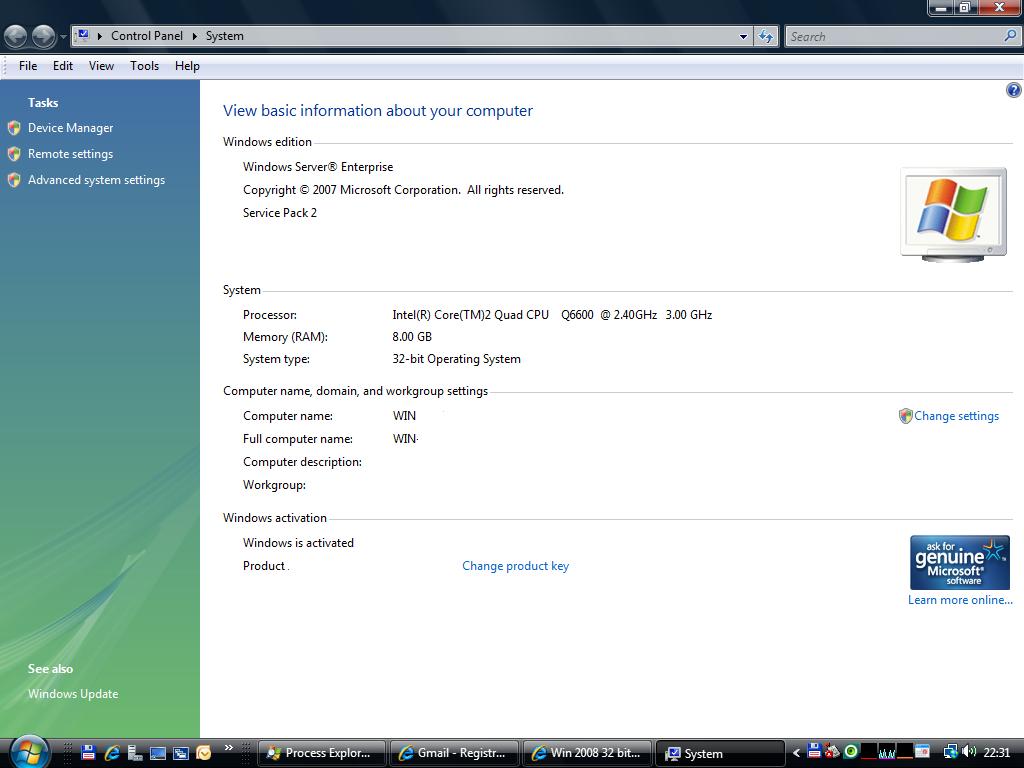Open Device Manager from Tasks
This screenshot has width=1024, height=768.
(x=70, y=128)
